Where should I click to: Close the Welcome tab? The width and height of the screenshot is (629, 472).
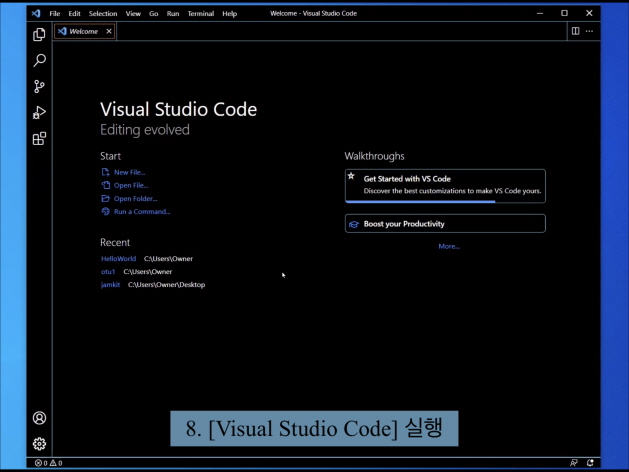tap(109, 31)
